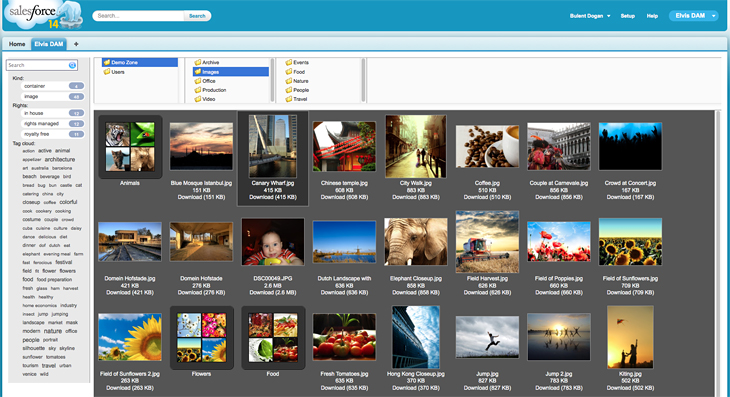This screenshot has width=730, height=397.
Task: Click the sidebar search magnifier icon
Action: 72,65
